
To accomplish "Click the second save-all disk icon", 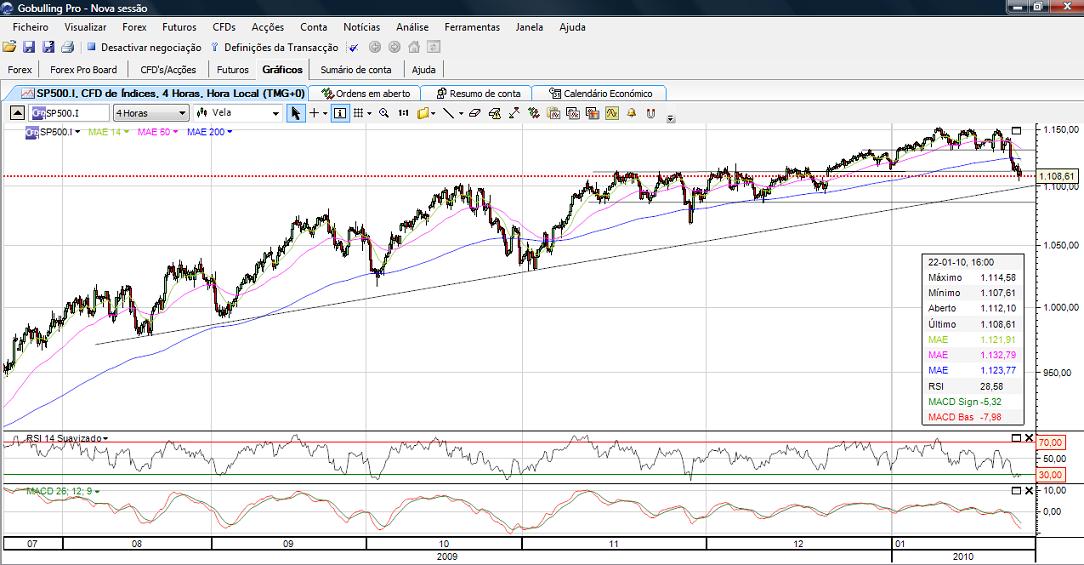I will coord(48,47).
